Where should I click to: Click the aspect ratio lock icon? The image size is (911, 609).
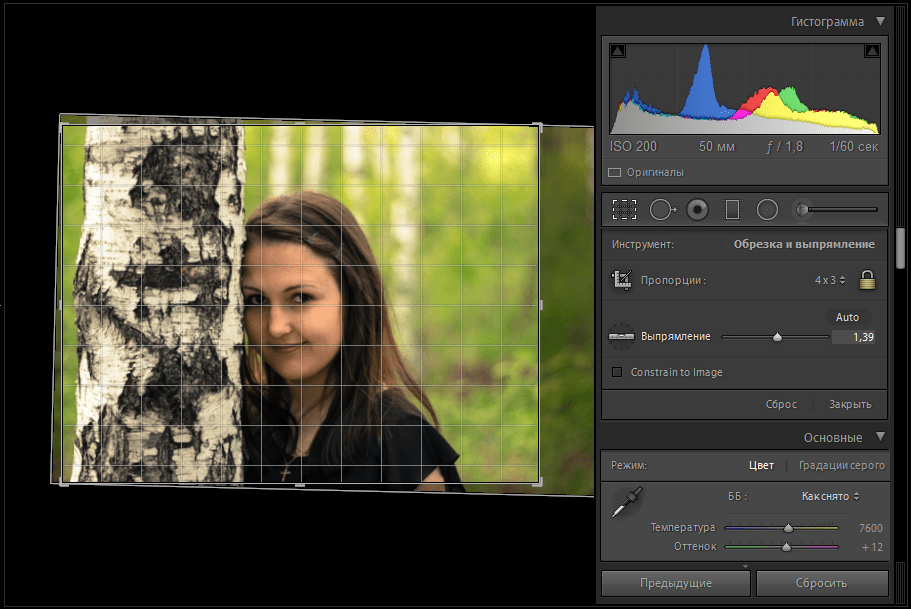(867, 280)
